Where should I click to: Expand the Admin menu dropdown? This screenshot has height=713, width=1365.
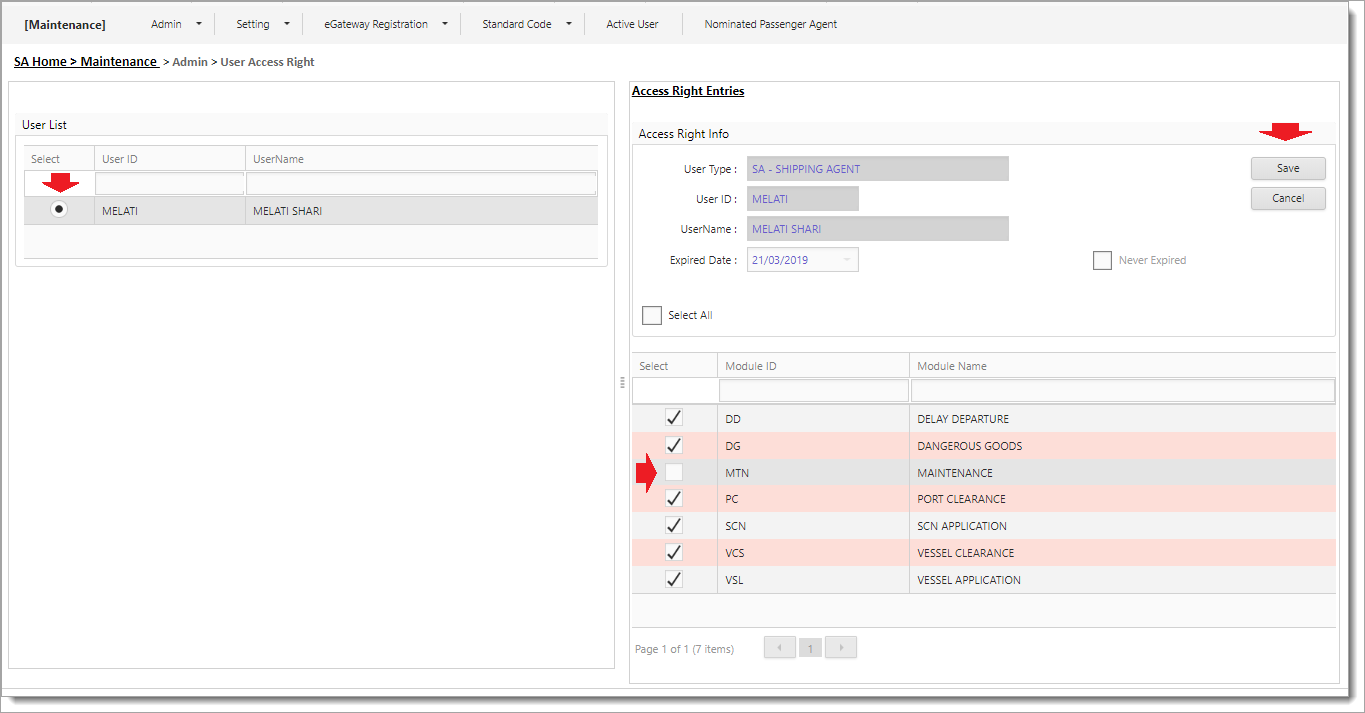click(176, 24)
